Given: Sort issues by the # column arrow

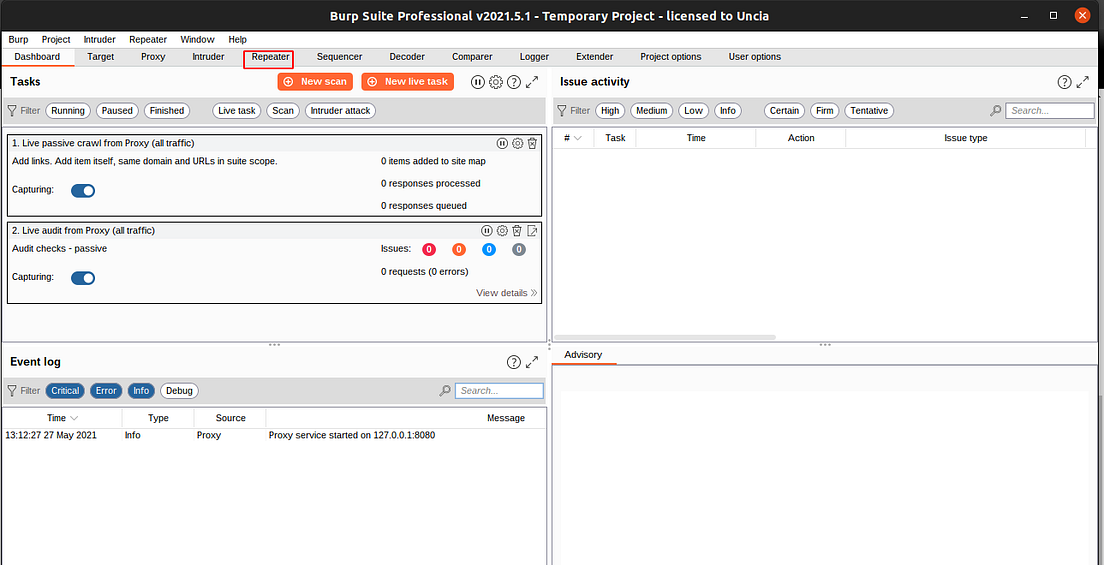Looking at the screenshot, I should coord(578,138).
